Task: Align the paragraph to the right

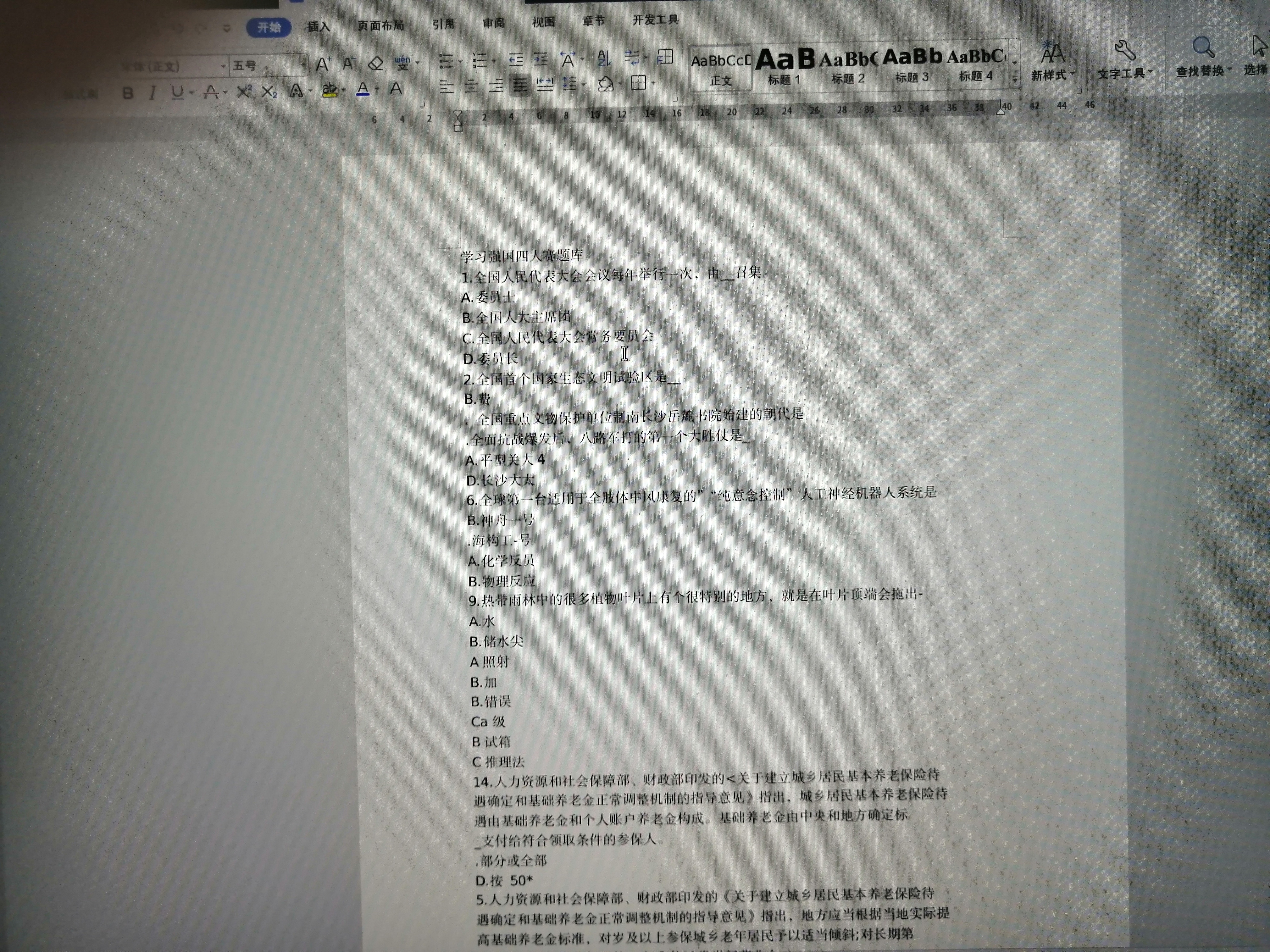Action: coord(496,86)
